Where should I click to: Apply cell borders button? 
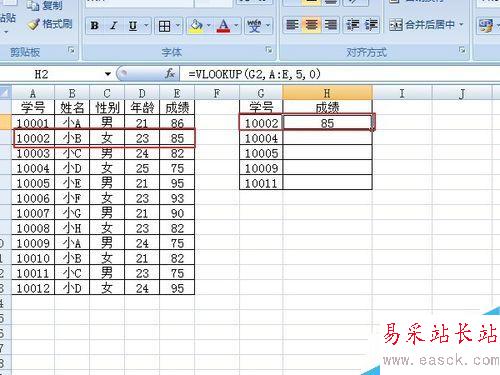coord(164,26)
